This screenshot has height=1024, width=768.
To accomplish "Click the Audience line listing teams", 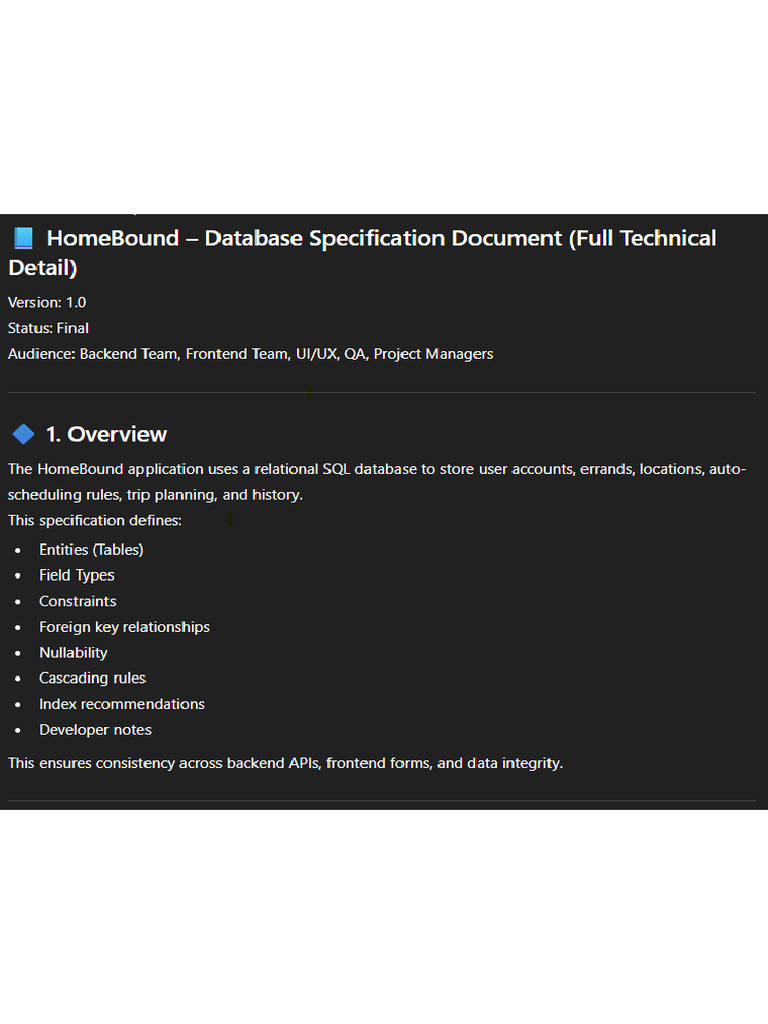I will [x=251, y=354].
